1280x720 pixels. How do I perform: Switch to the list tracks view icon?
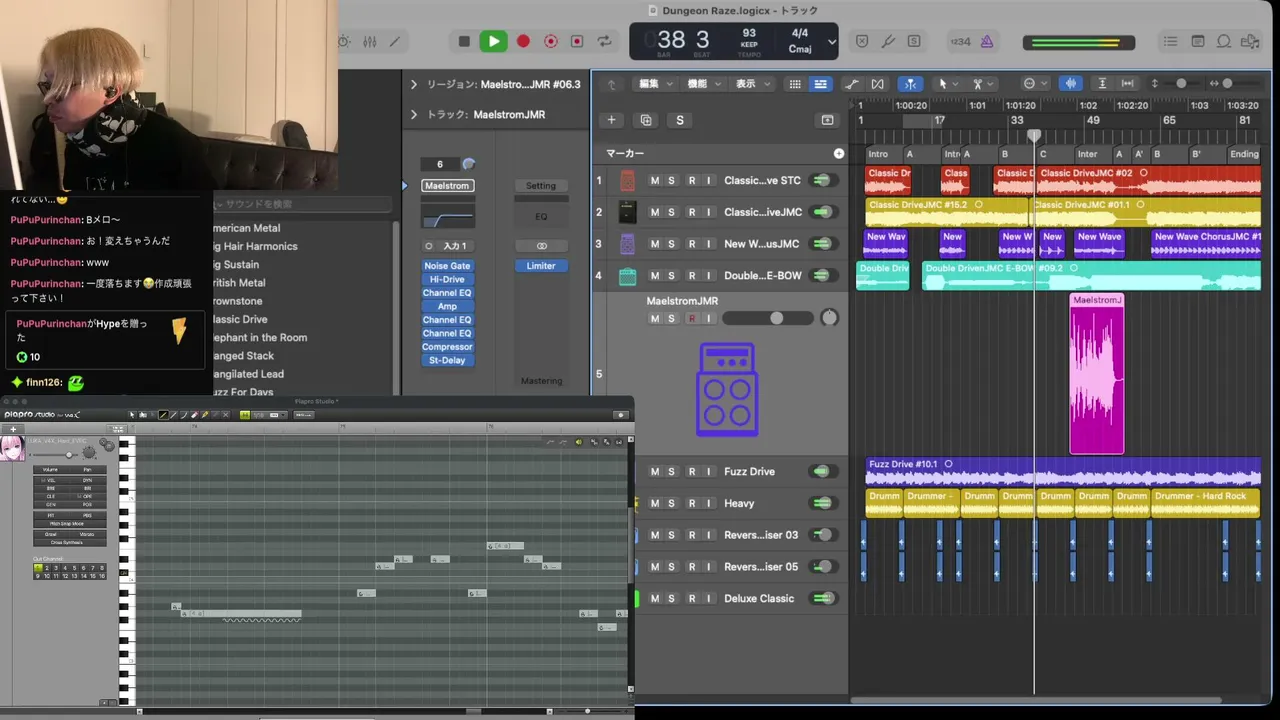pos(820,84)
